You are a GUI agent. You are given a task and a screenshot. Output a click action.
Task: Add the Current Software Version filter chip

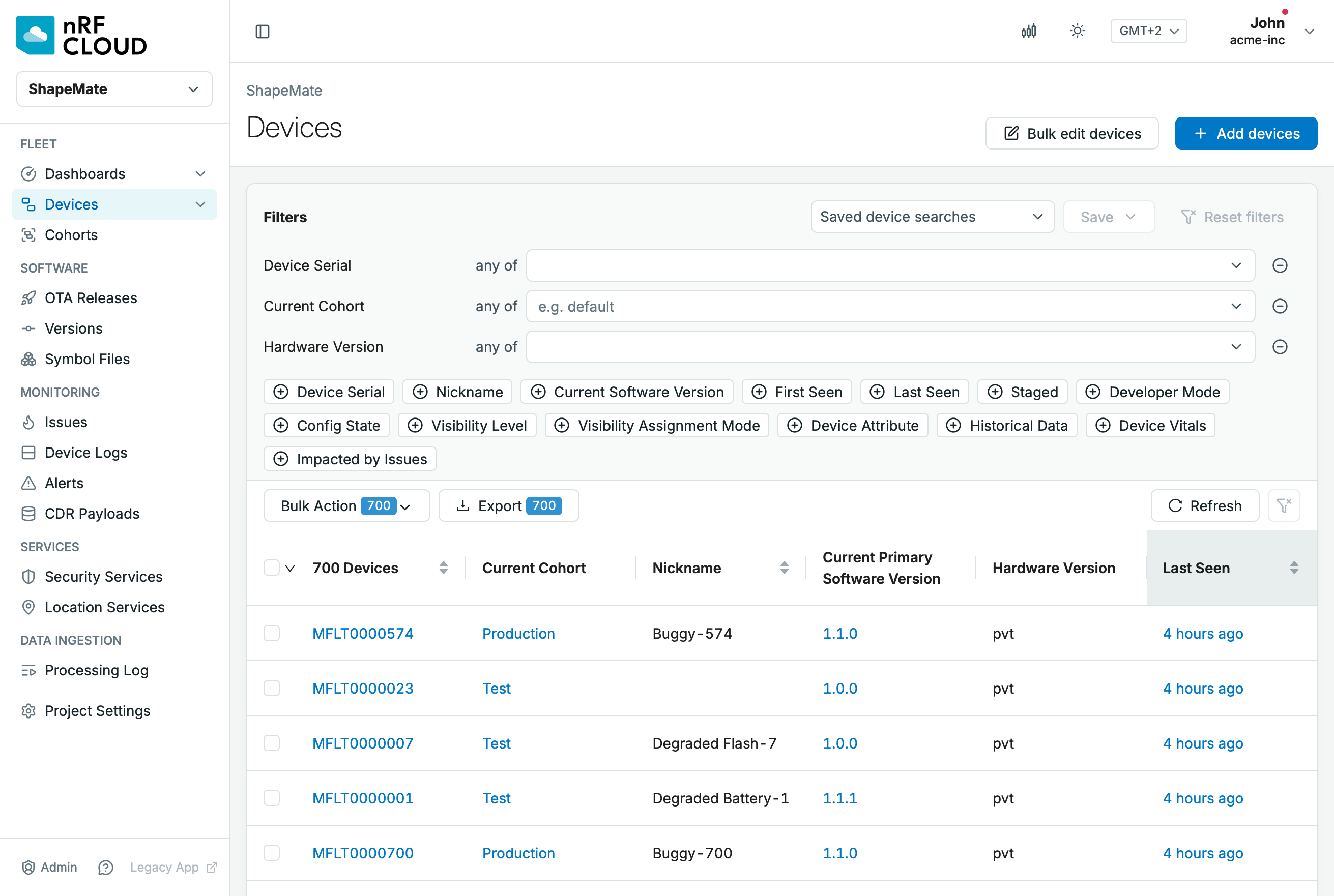[627, 392]
